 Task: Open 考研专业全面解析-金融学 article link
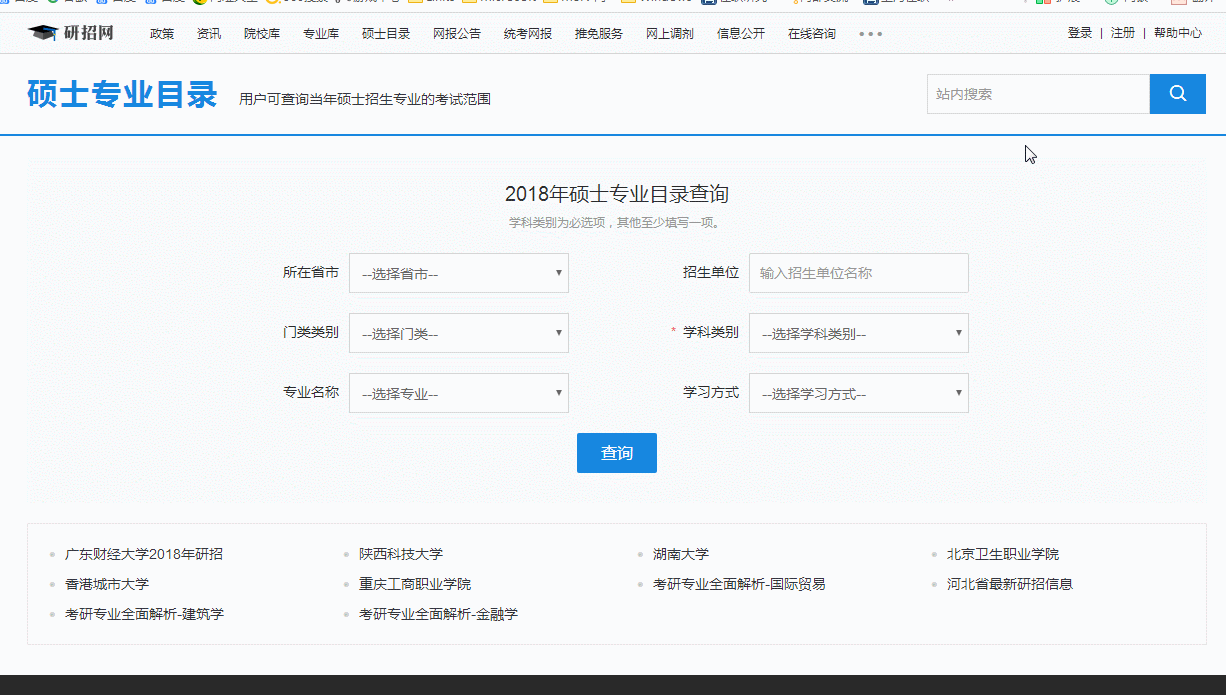coord(438,614)
